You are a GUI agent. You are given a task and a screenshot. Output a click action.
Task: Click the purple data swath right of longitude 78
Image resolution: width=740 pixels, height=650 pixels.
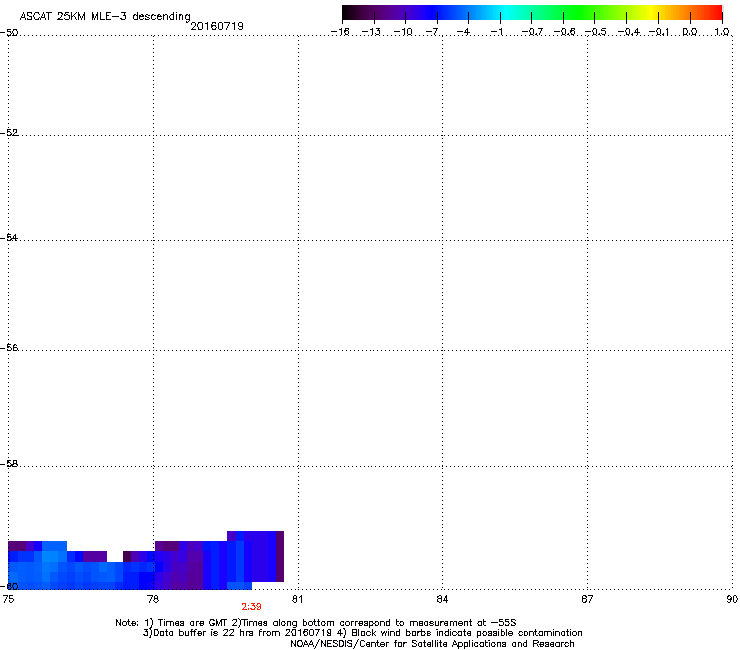pyautogui.click(x=179, y=566)
